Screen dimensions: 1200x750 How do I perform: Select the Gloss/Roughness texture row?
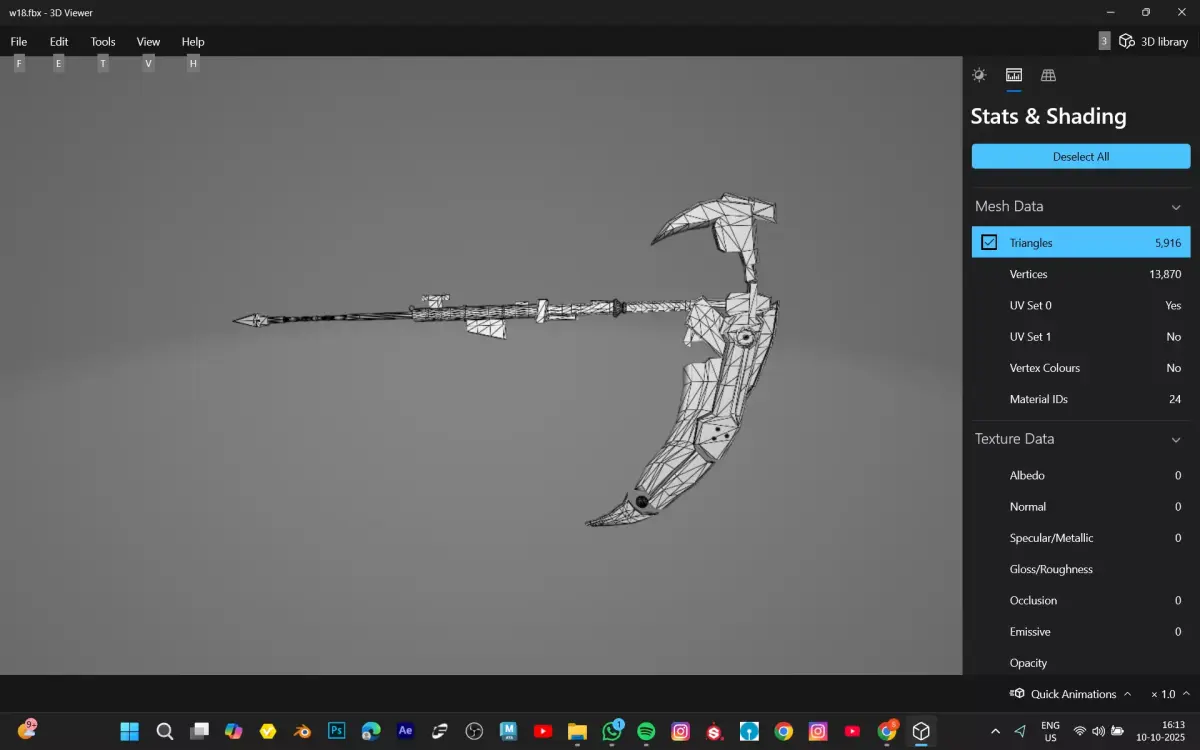(x=1081, y=569)
